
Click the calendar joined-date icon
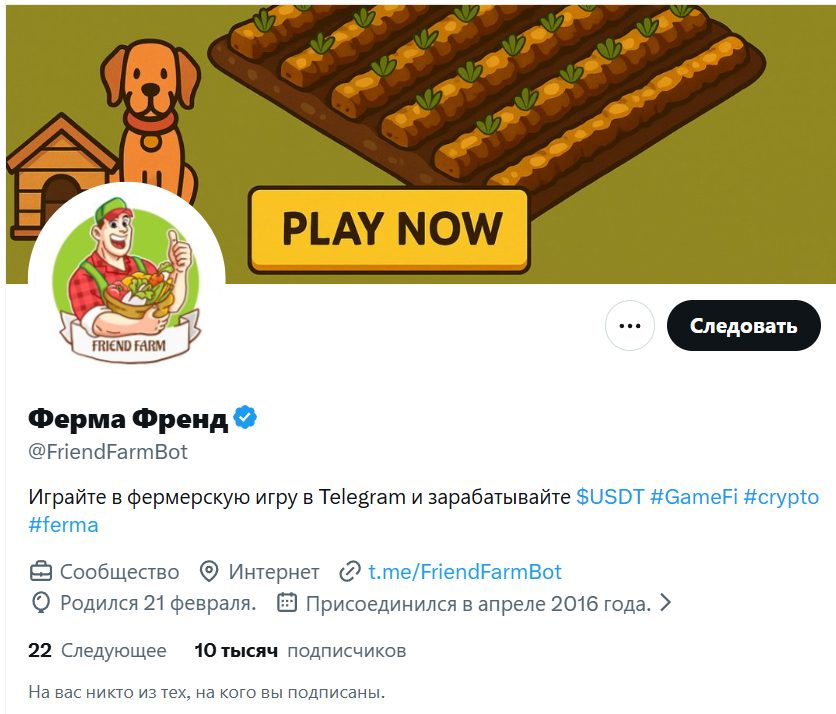(287, 603)
